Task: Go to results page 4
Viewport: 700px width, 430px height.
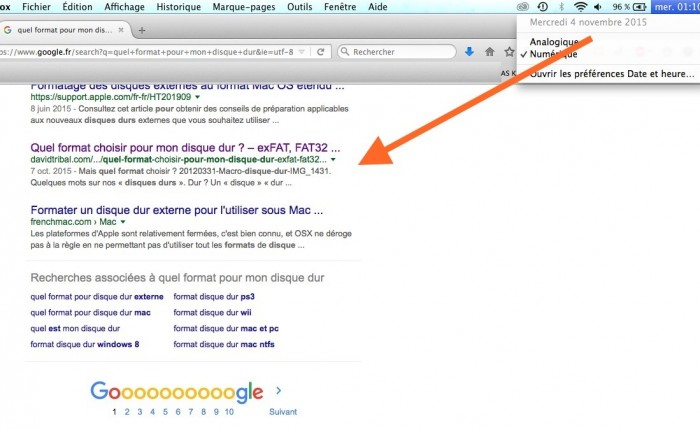Action: [152, 412]
